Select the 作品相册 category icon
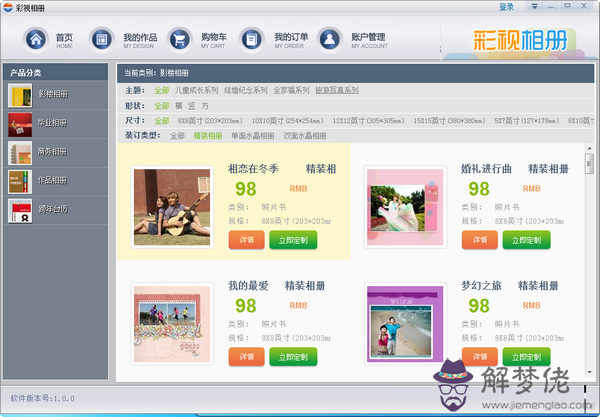The height and width of the screenshot is (417, 600). tap(20, 182)
